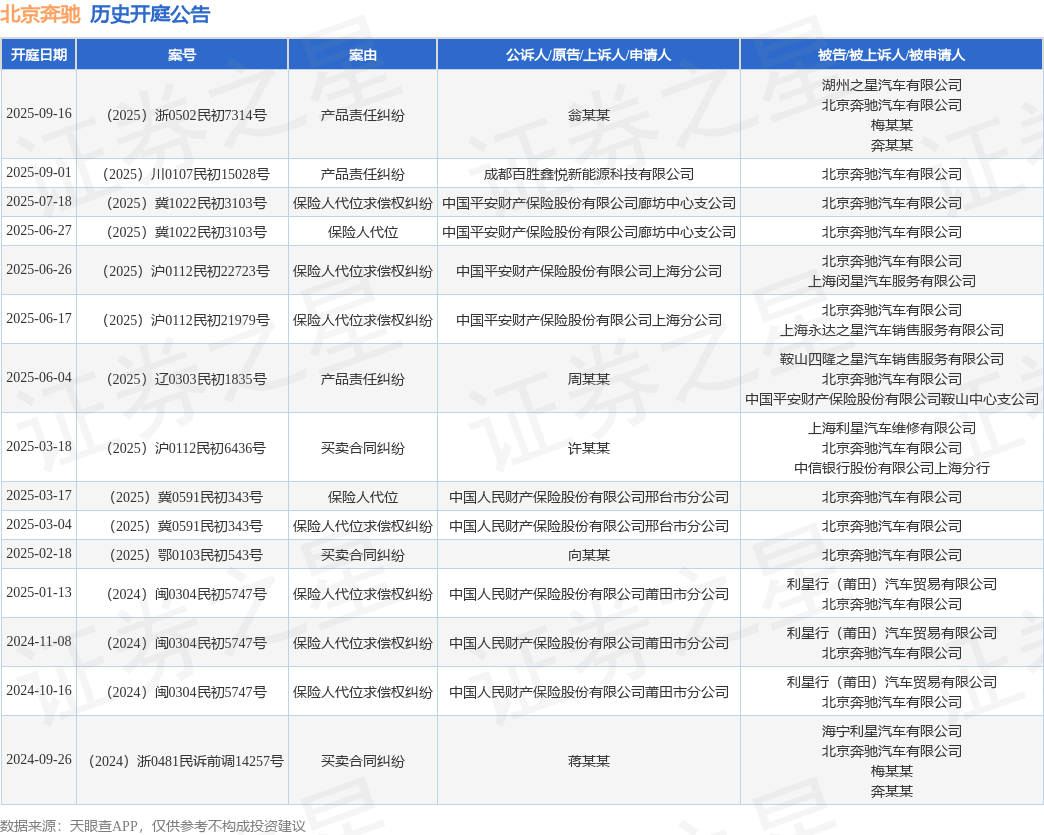Click plaintiff name 蒋某某
The height and width of the screenshot is (835, 1044).
(x=589, y=761)
